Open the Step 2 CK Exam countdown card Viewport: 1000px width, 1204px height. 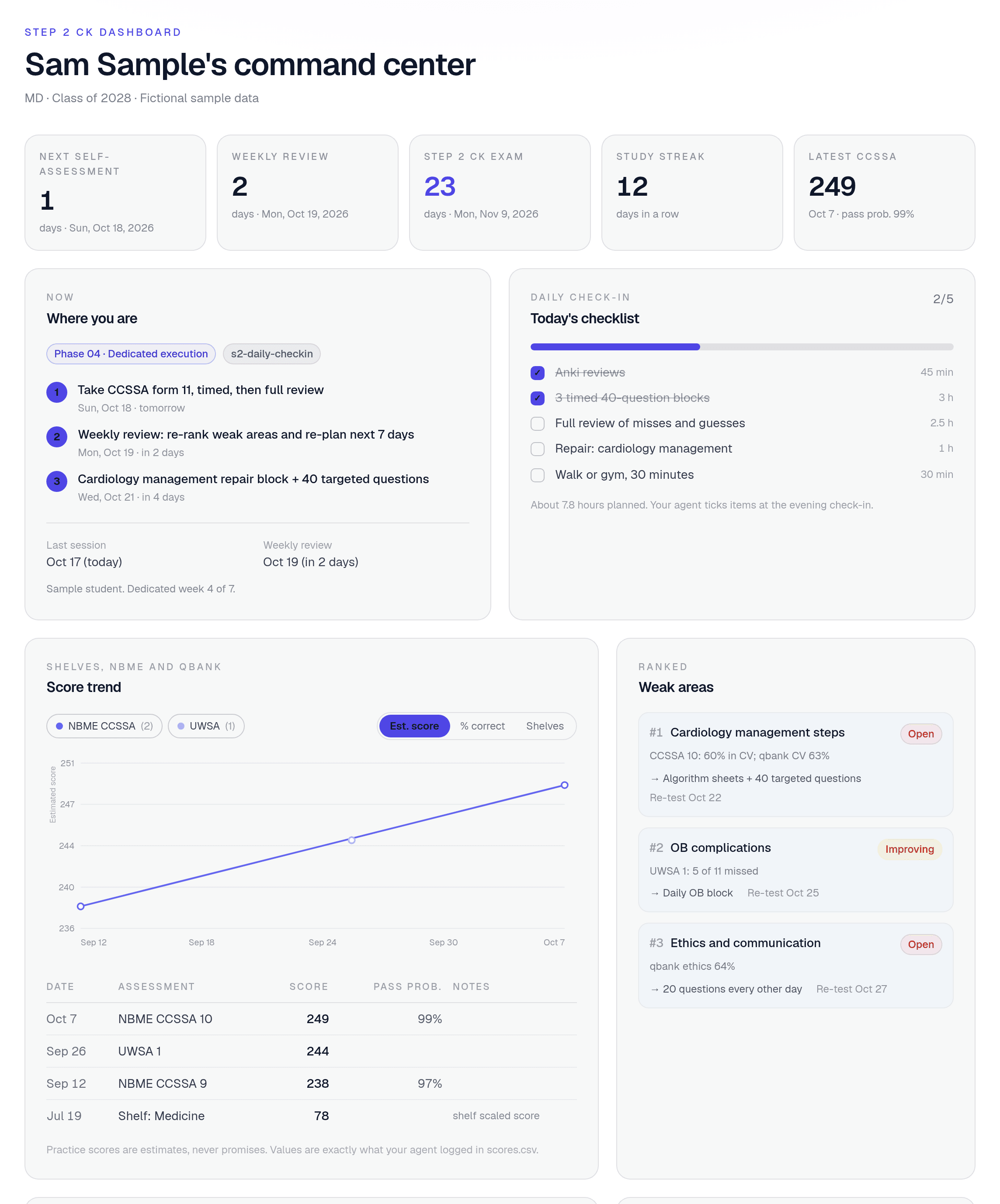(x=500, y=193)
